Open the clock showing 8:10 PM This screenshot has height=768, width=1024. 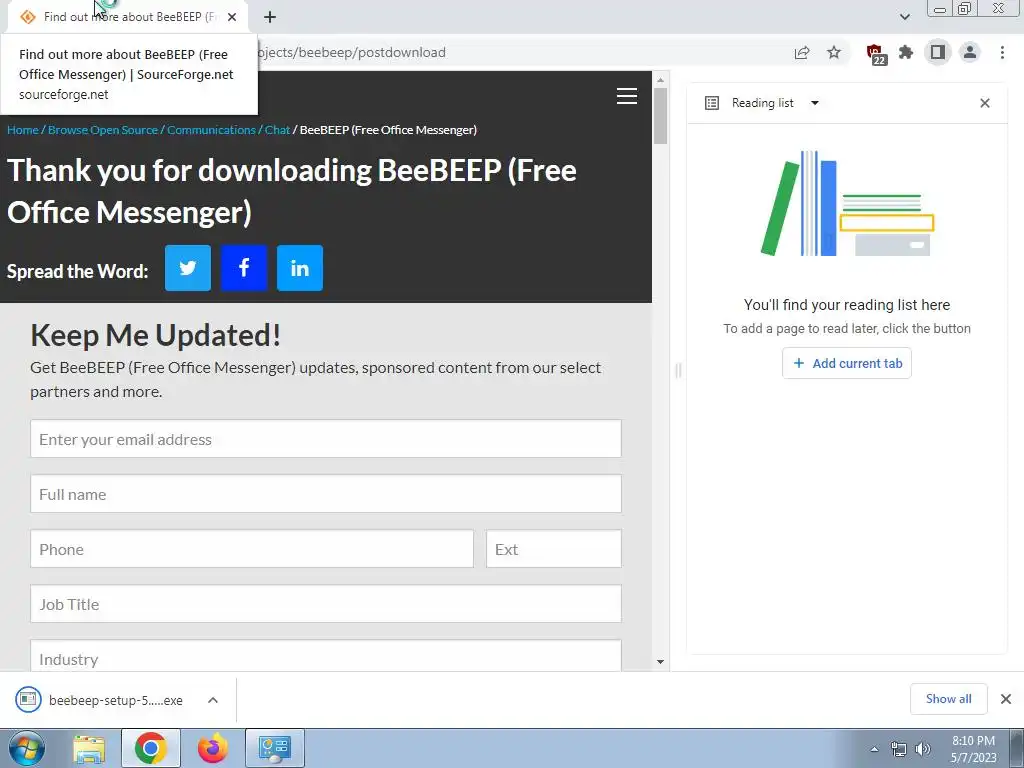(973, 749)
